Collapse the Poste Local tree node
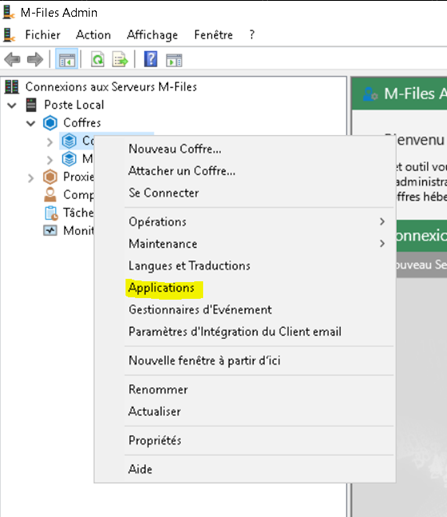Image resolution: width=447 pixels, height=517 pixels. tap(12, 106)
